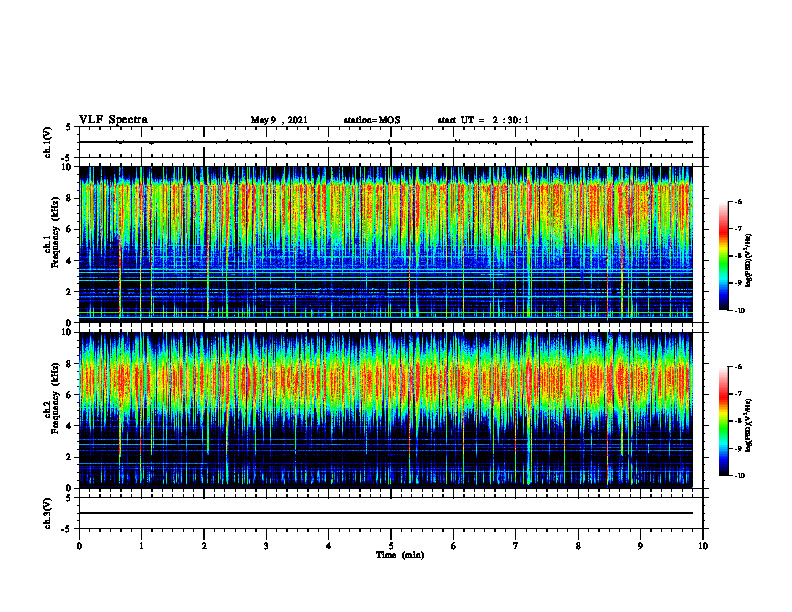Click the "ch.3(V)" waveform axis label
This screenshot has width=792, height=612.
[x=48, y=514]
